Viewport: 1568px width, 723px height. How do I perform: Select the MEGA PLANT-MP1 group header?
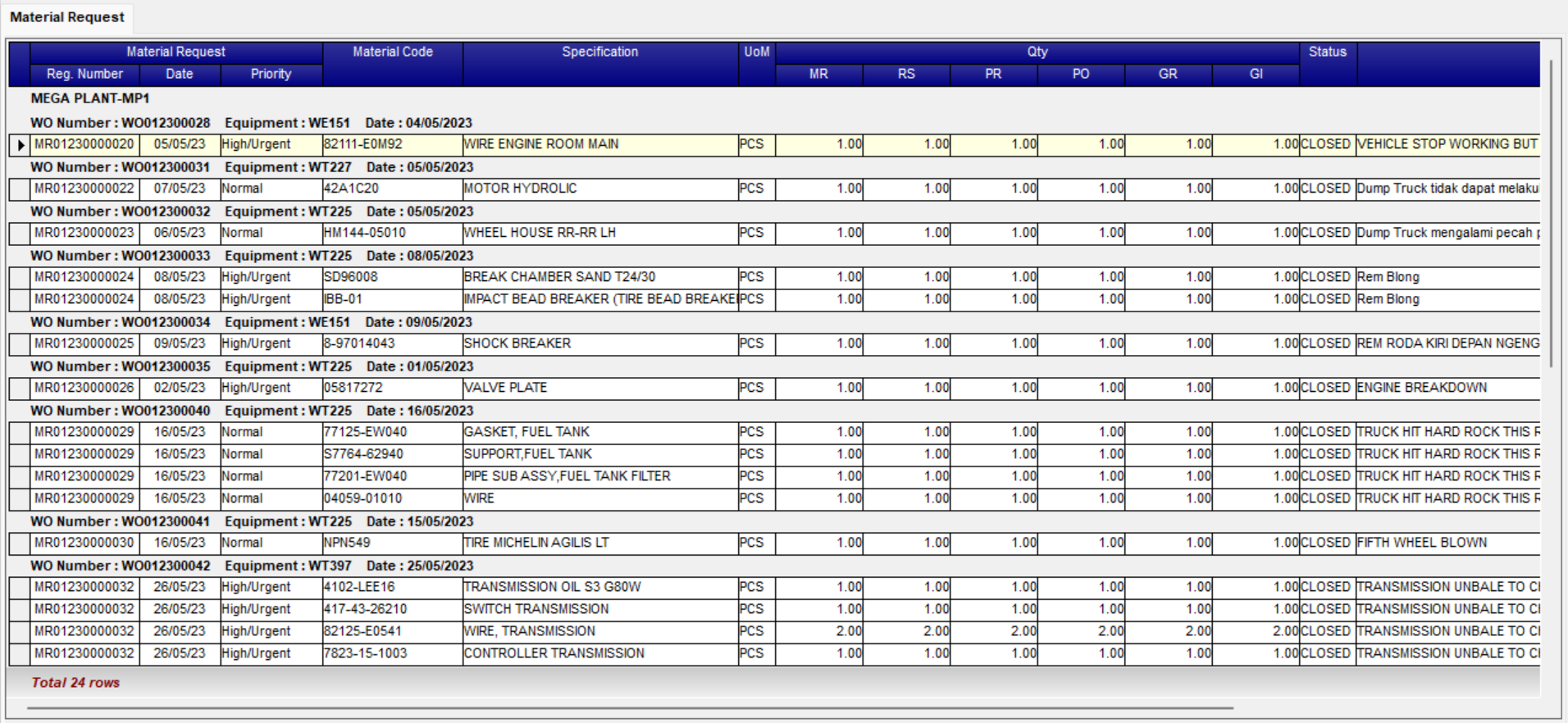click(90, 98)
